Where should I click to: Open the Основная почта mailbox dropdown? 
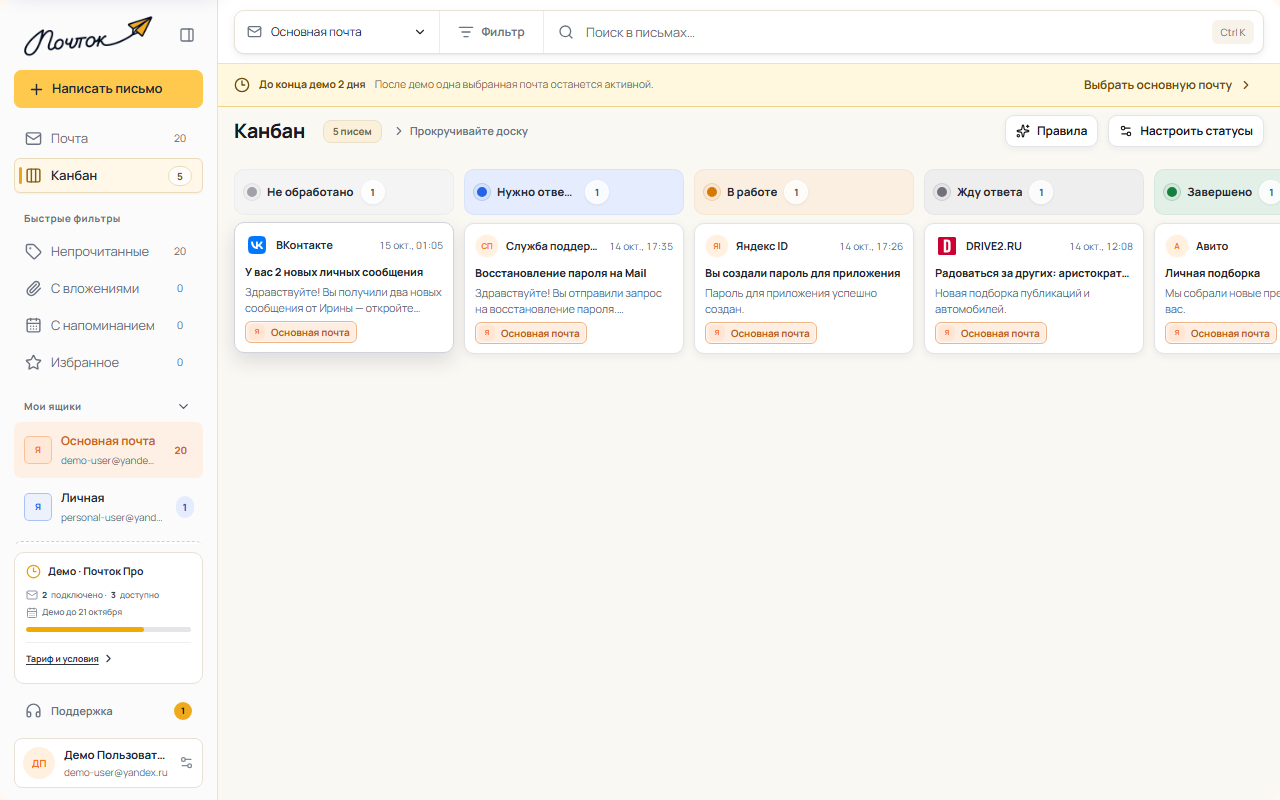[337, 32]
